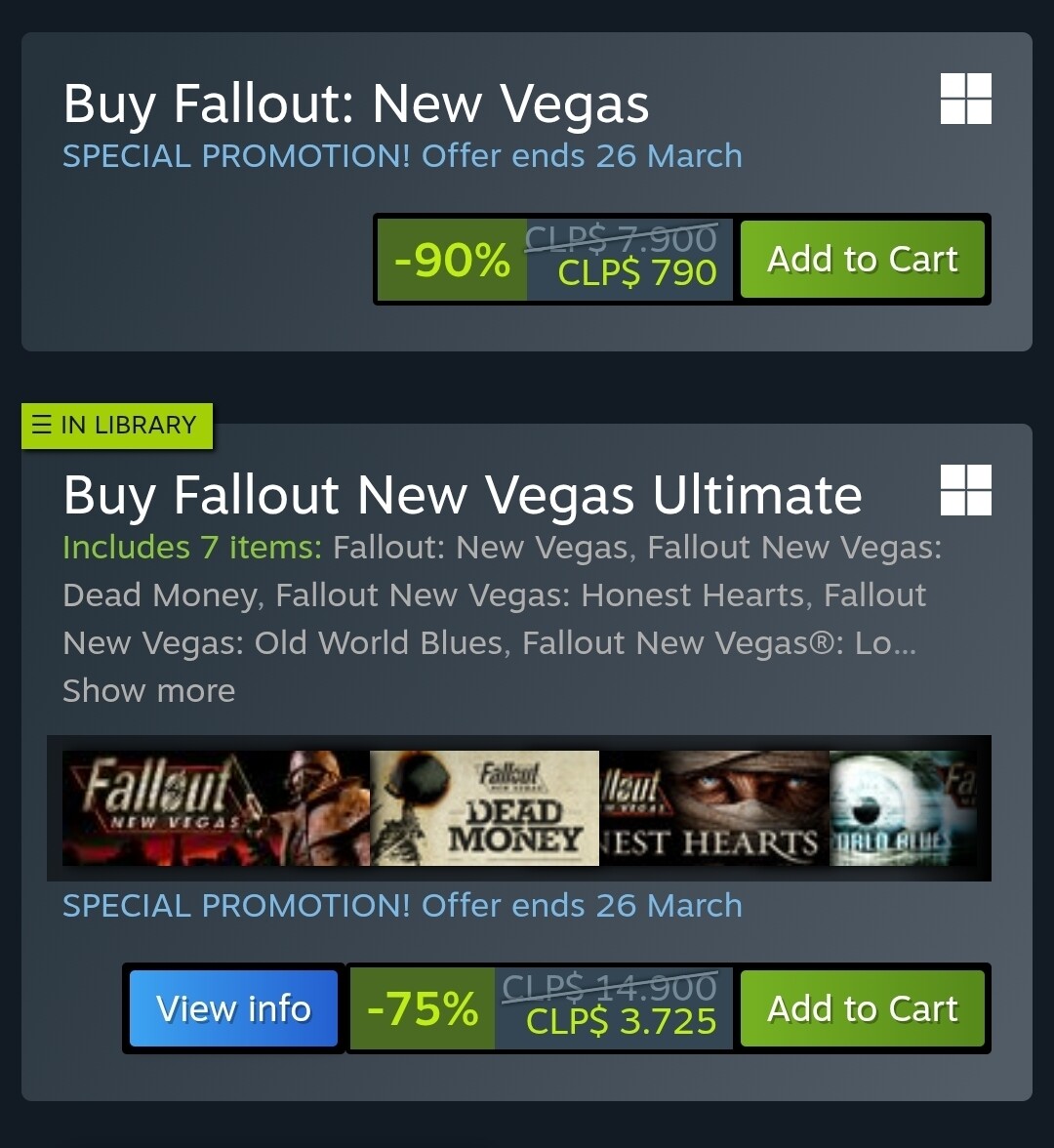Click the 'Buy Fallout New Vegas Ultimate' heading

coord(463,495)
